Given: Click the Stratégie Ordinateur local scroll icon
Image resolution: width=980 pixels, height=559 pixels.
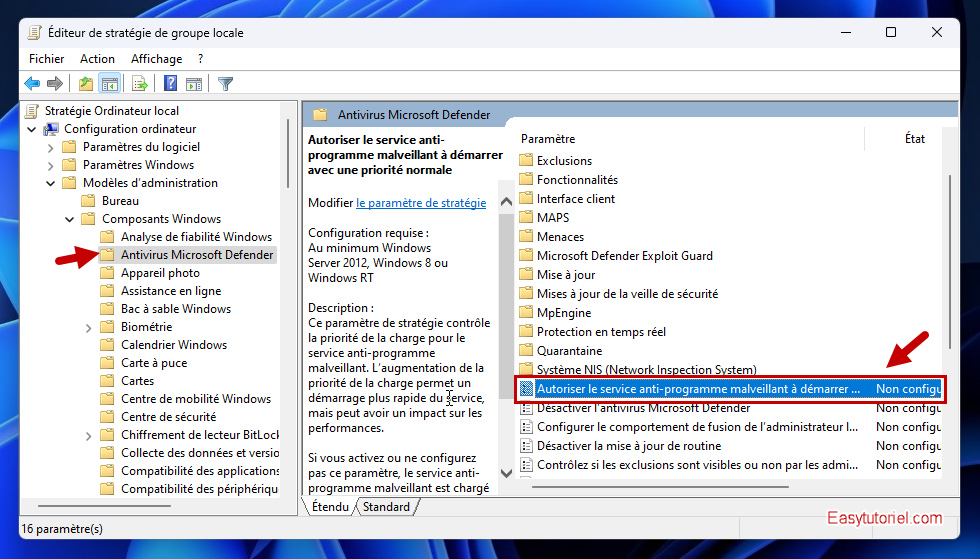Looking at the screenshot, I should point(32,111).
